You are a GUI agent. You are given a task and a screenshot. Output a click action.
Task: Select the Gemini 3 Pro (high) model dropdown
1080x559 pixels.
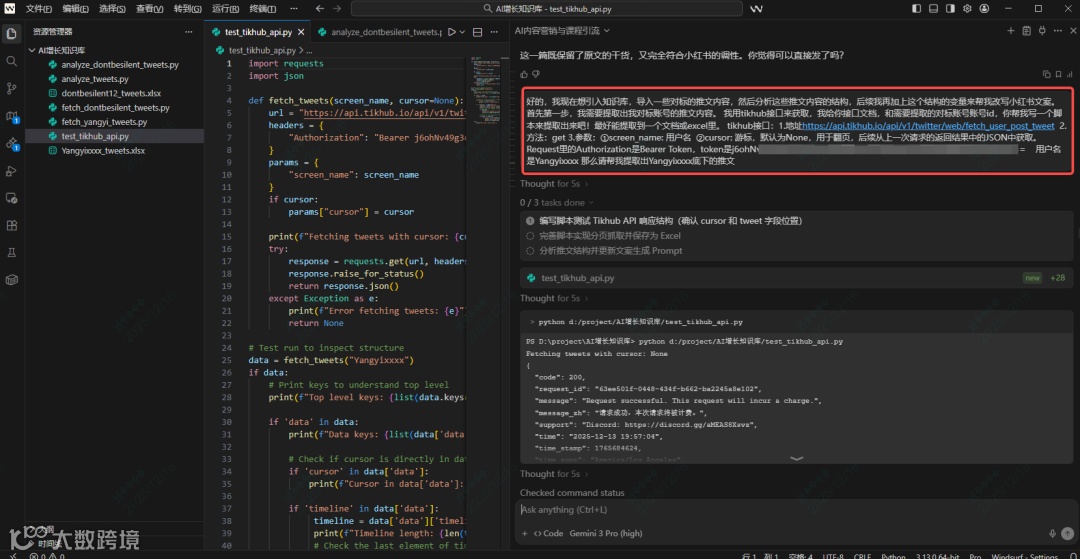[x=605, y=534]
